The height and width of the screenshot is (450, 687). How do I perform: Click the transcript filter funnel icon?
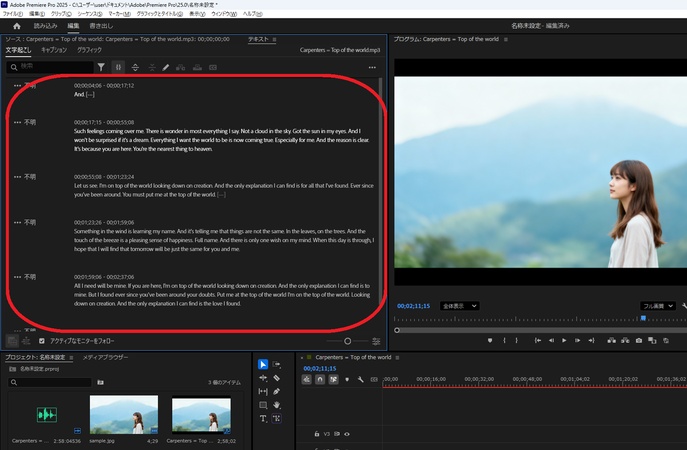[100, 67]
